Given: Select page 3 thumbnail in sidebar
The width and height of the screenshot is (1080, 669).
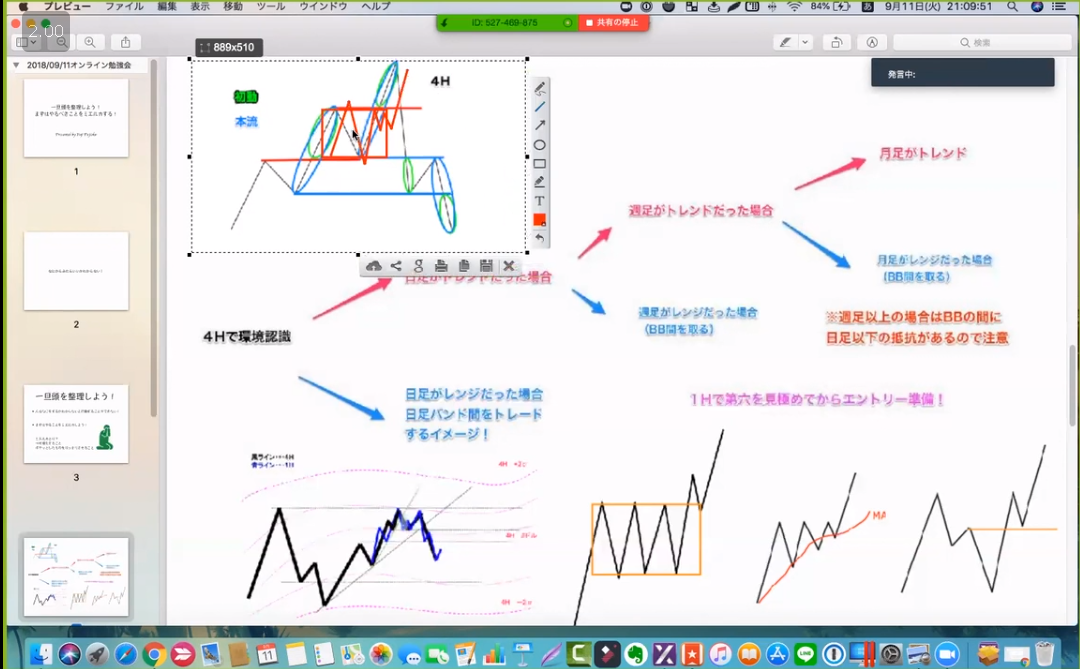Looking at the screenshot, I should coord(76,423).
